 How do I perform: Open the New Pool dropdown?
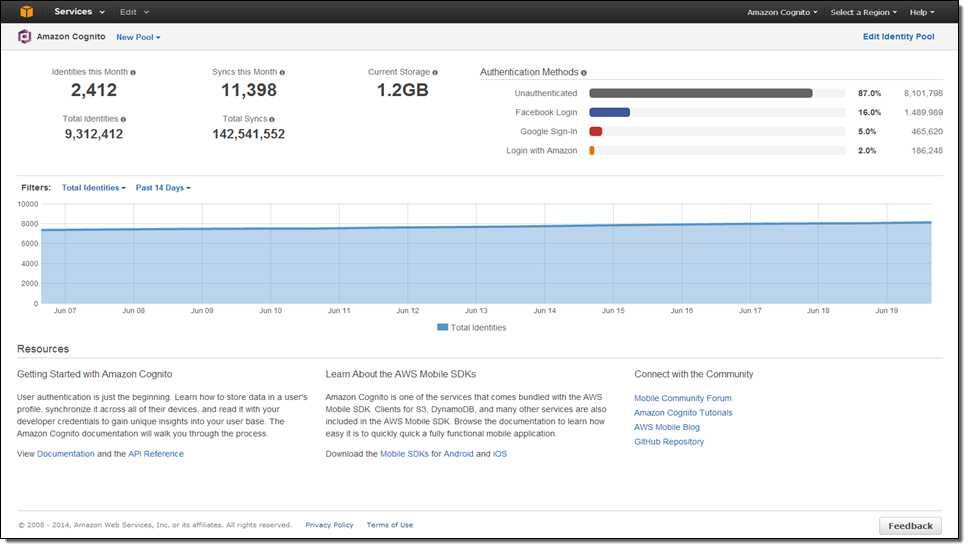[138, 37]
